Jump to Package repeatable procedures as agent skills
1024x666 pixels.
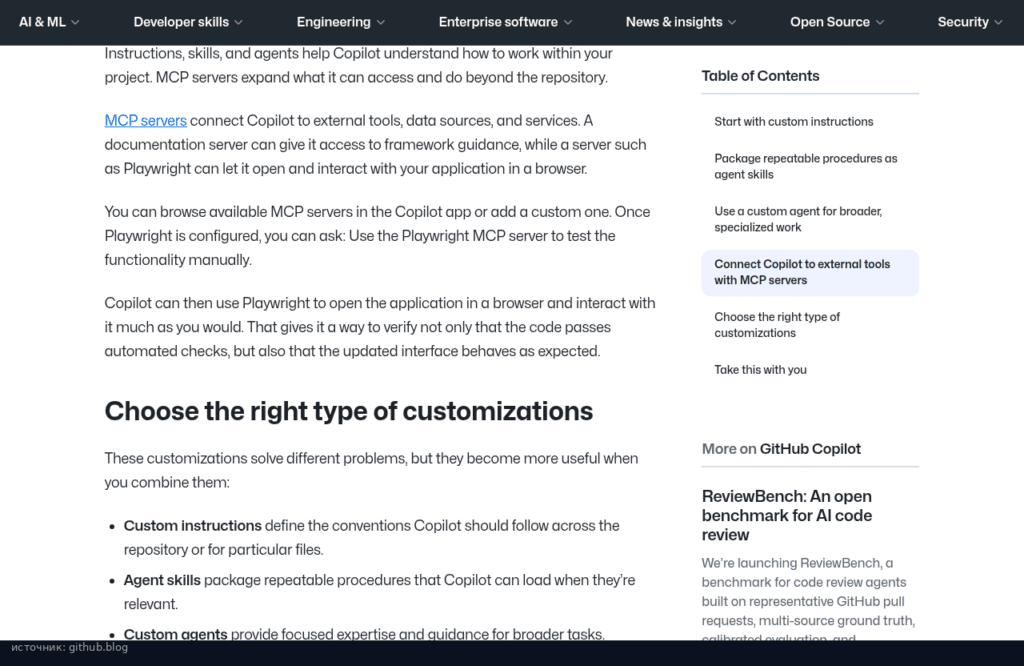pyautogui.click(x=805, y=166)
